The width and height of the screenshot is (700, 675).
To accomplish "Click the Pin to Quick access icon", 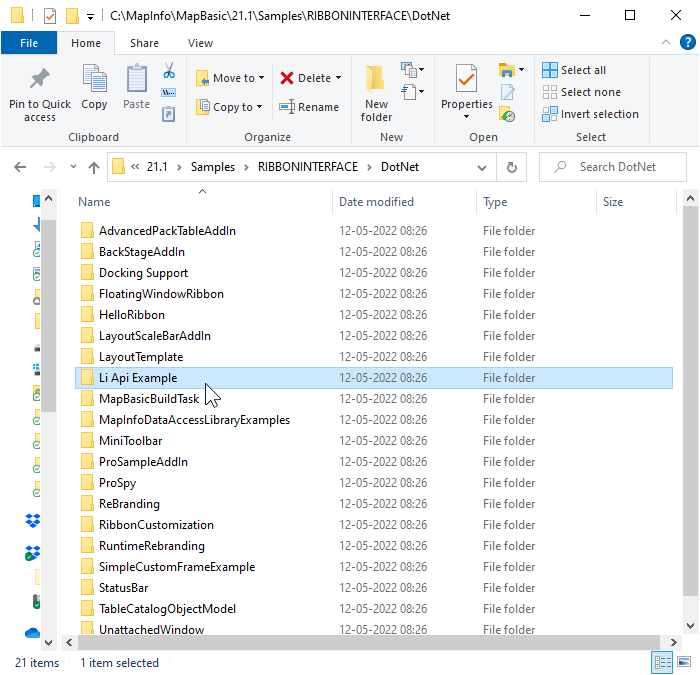I will tap(40, 79).
